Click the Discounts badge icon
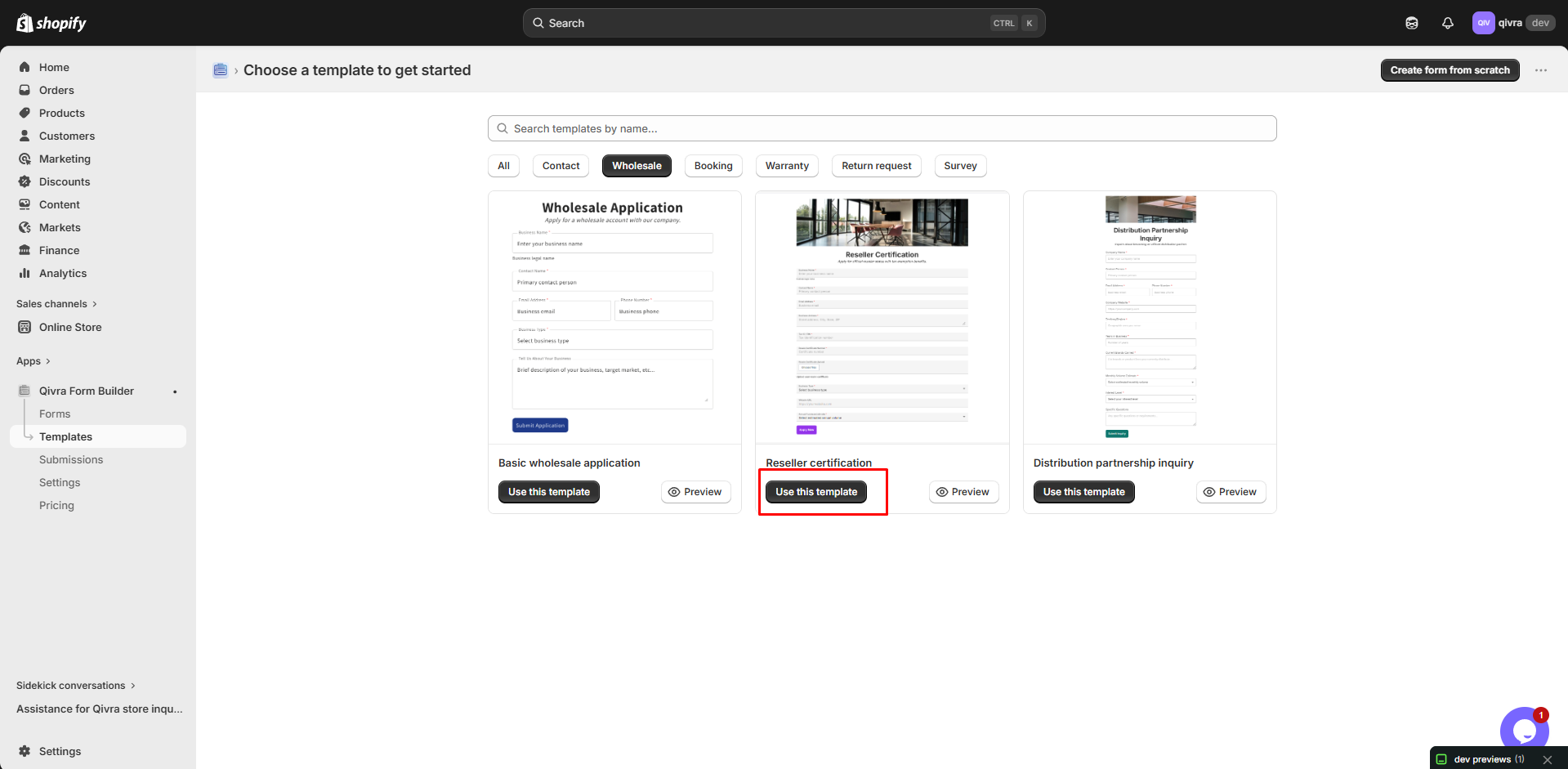Screen dimensions: 1568x769 (25, 181)
